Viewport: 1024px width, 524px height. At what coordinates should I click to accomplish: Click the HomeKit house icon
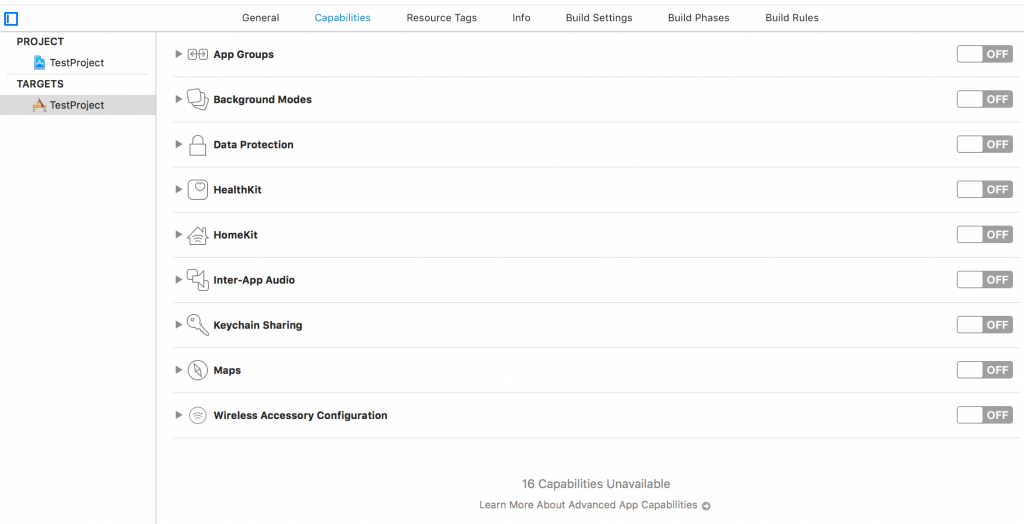coord(198,235)
